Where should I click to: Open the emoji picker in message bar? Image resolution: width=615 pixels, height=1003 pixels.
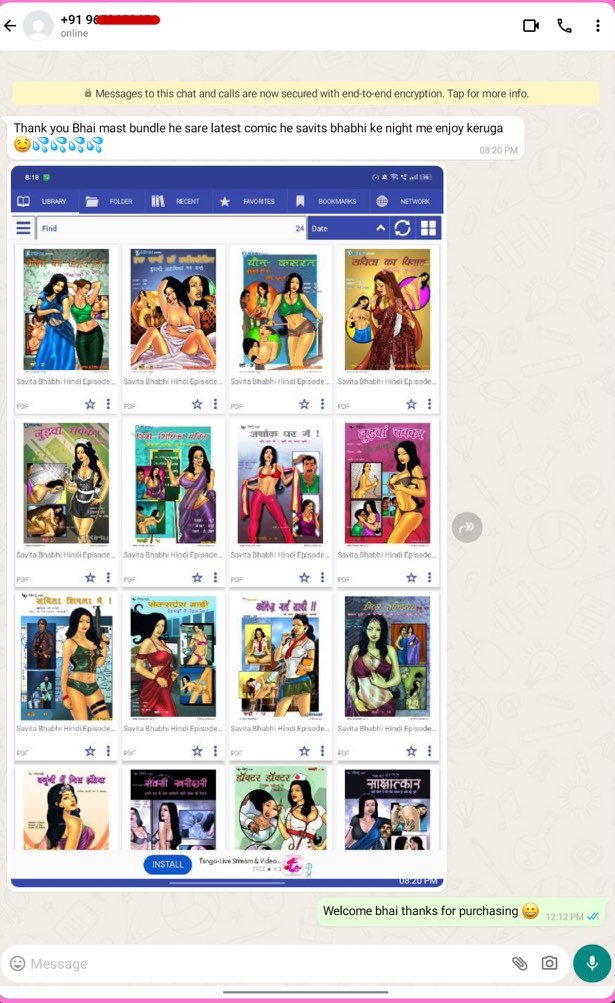[18, 963]
